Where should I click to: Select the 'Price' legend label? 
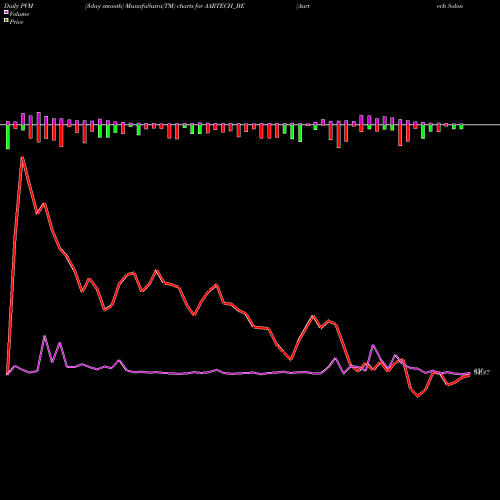click(x=16, y=22)
